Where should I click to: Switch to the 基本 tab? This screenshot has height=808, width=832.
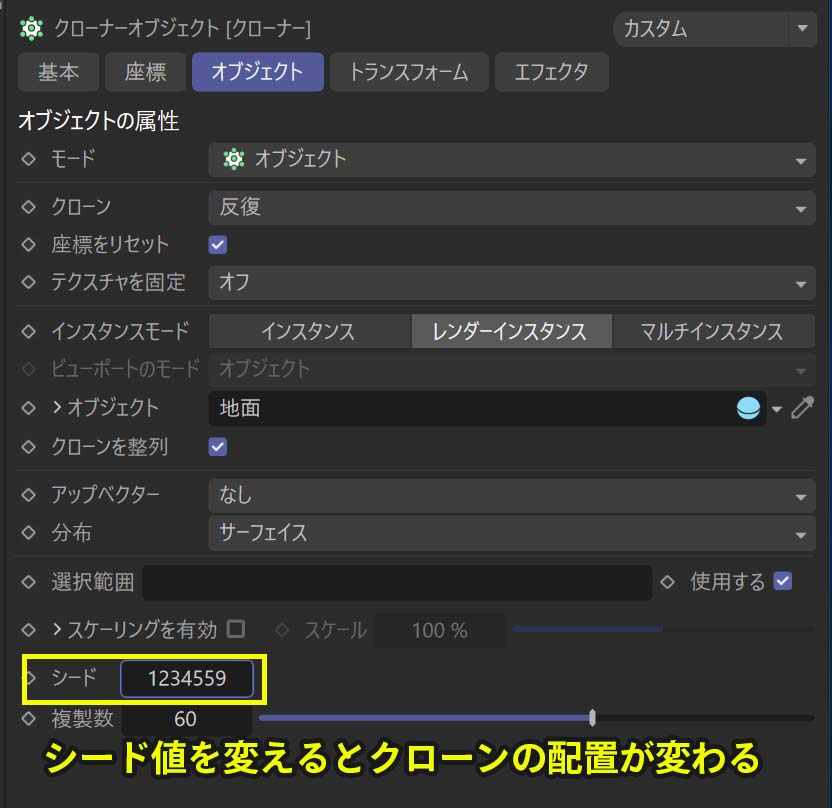pyautogui.click(x=58, y=72)
